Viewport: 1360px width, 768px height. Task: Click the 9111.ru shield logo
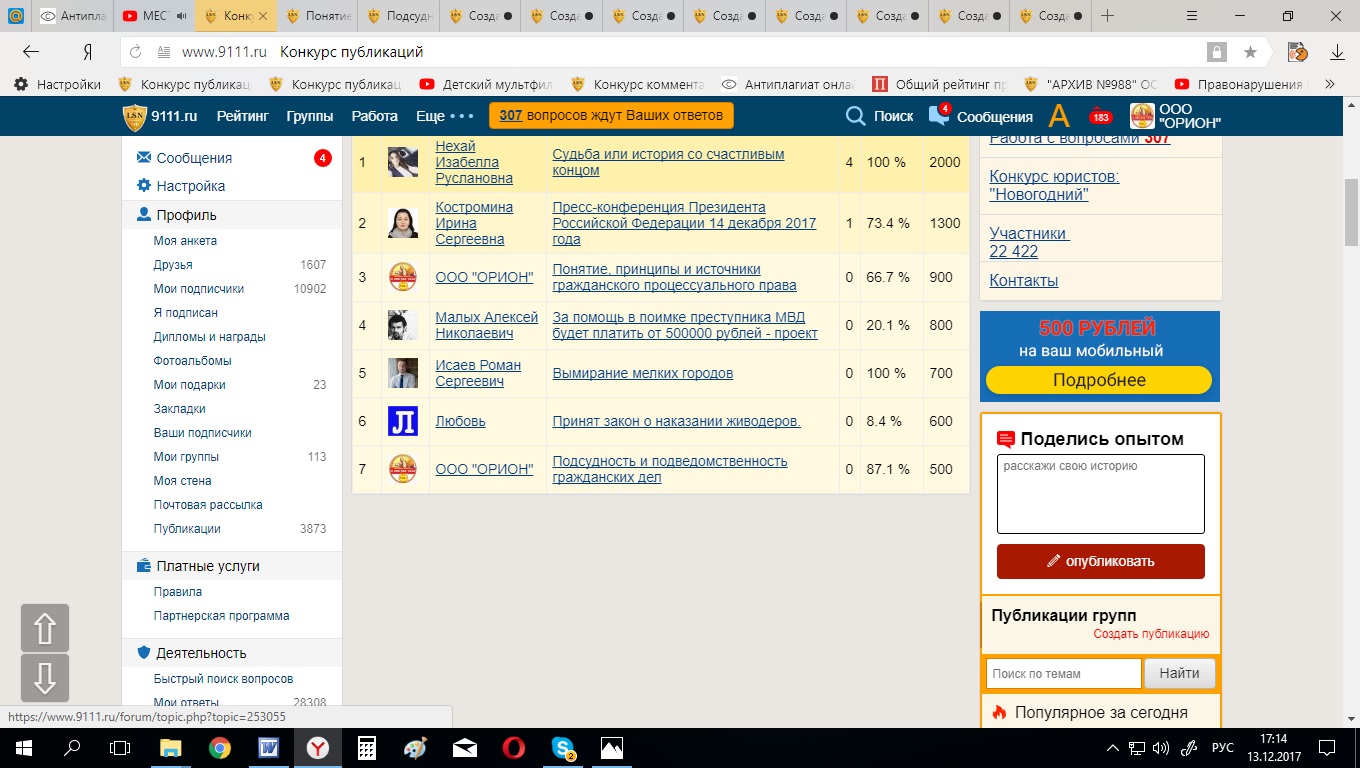pyautogui.click(x=134, y=116)
